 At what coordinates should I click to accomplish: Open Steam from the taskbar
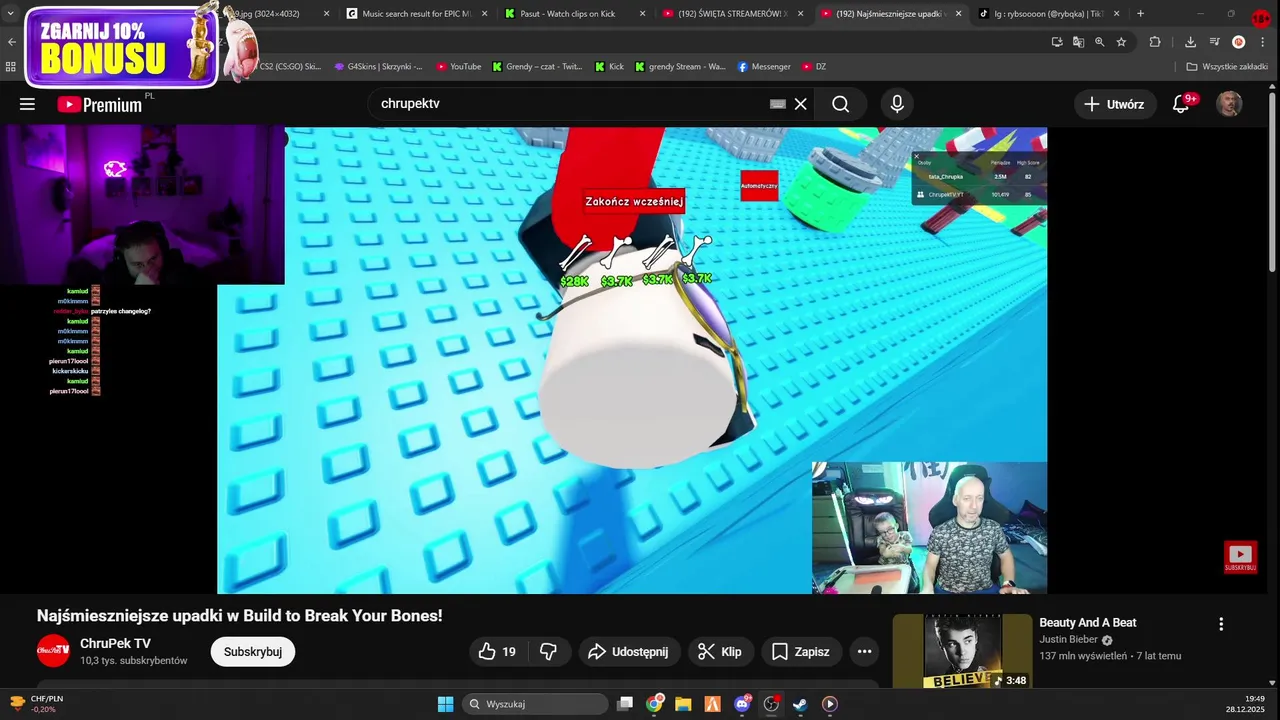(x=800, y=704)
